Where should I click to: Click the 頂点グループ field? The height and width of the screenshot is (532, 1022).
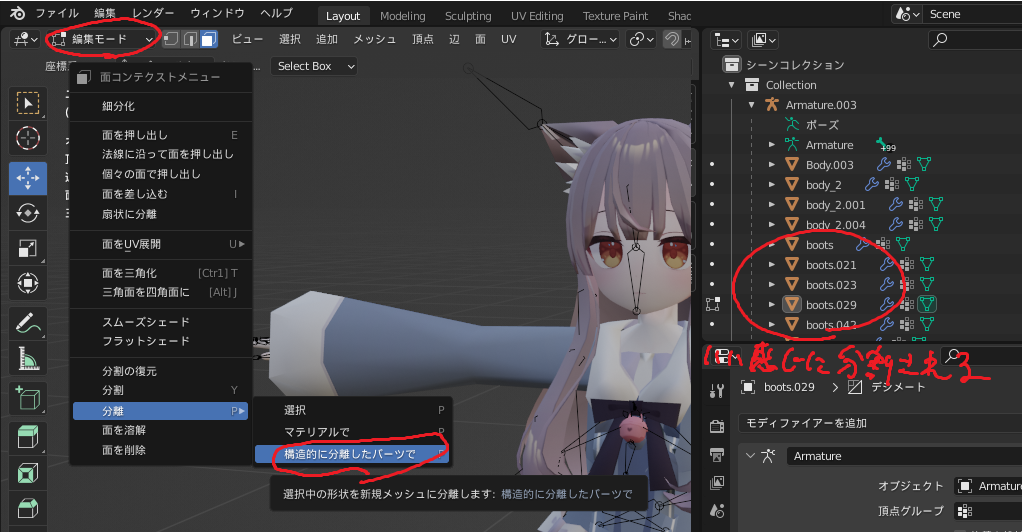(988, 511)
